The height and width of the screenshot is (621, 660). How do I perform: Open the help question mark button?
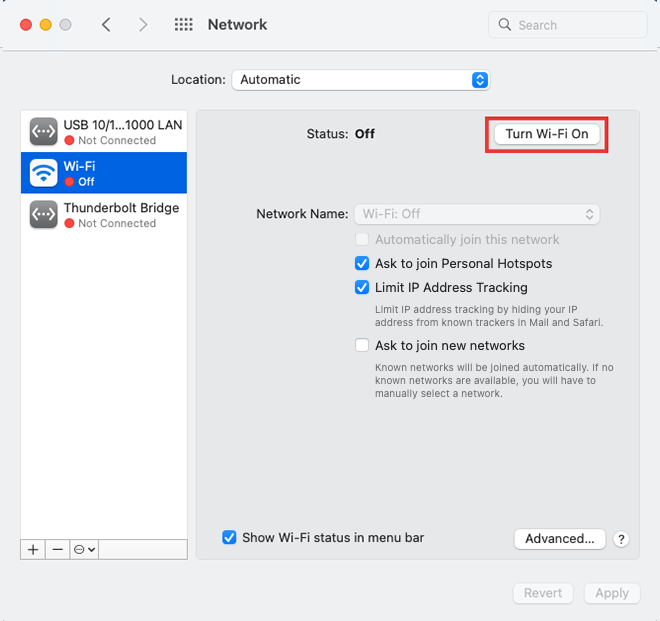tap(621, 539)
